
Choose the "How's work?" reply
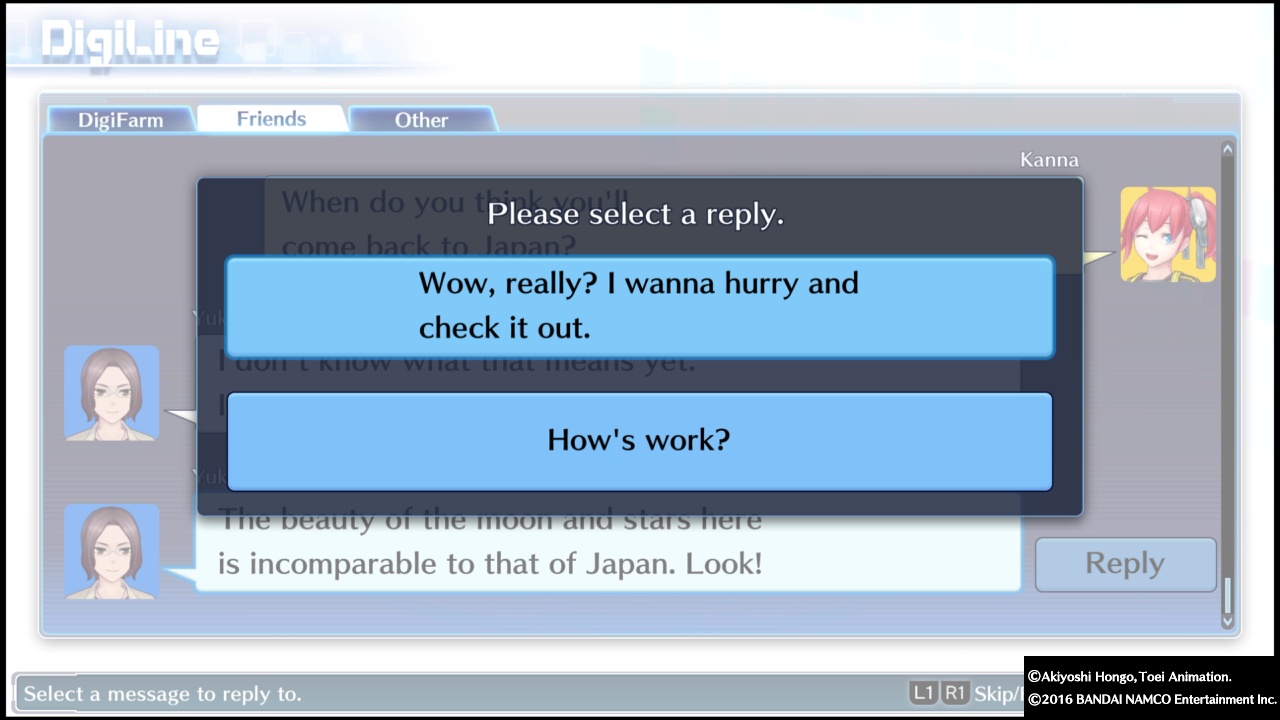coord(640,441)
